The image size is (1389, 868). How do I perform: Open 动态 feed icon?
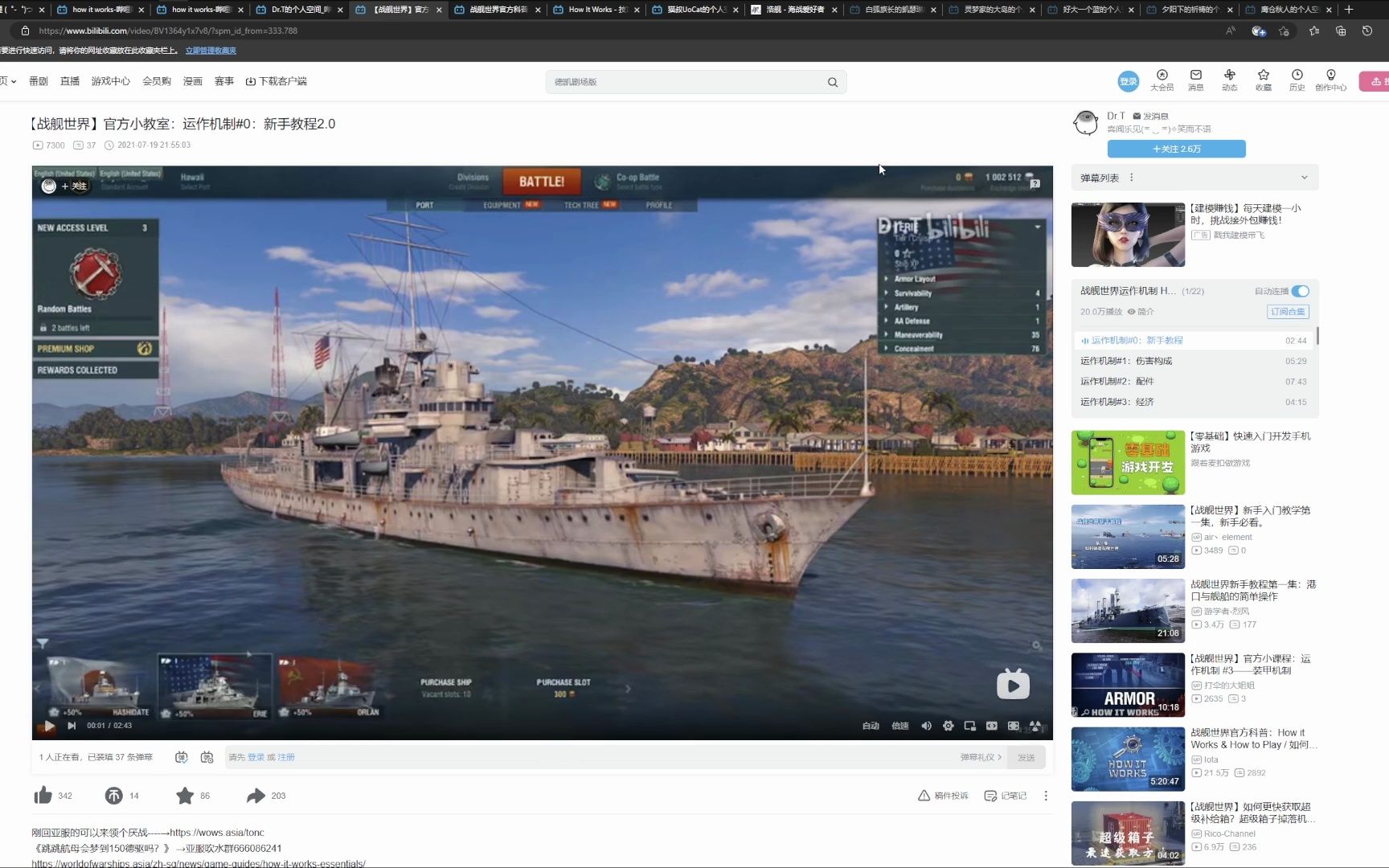1230,80
